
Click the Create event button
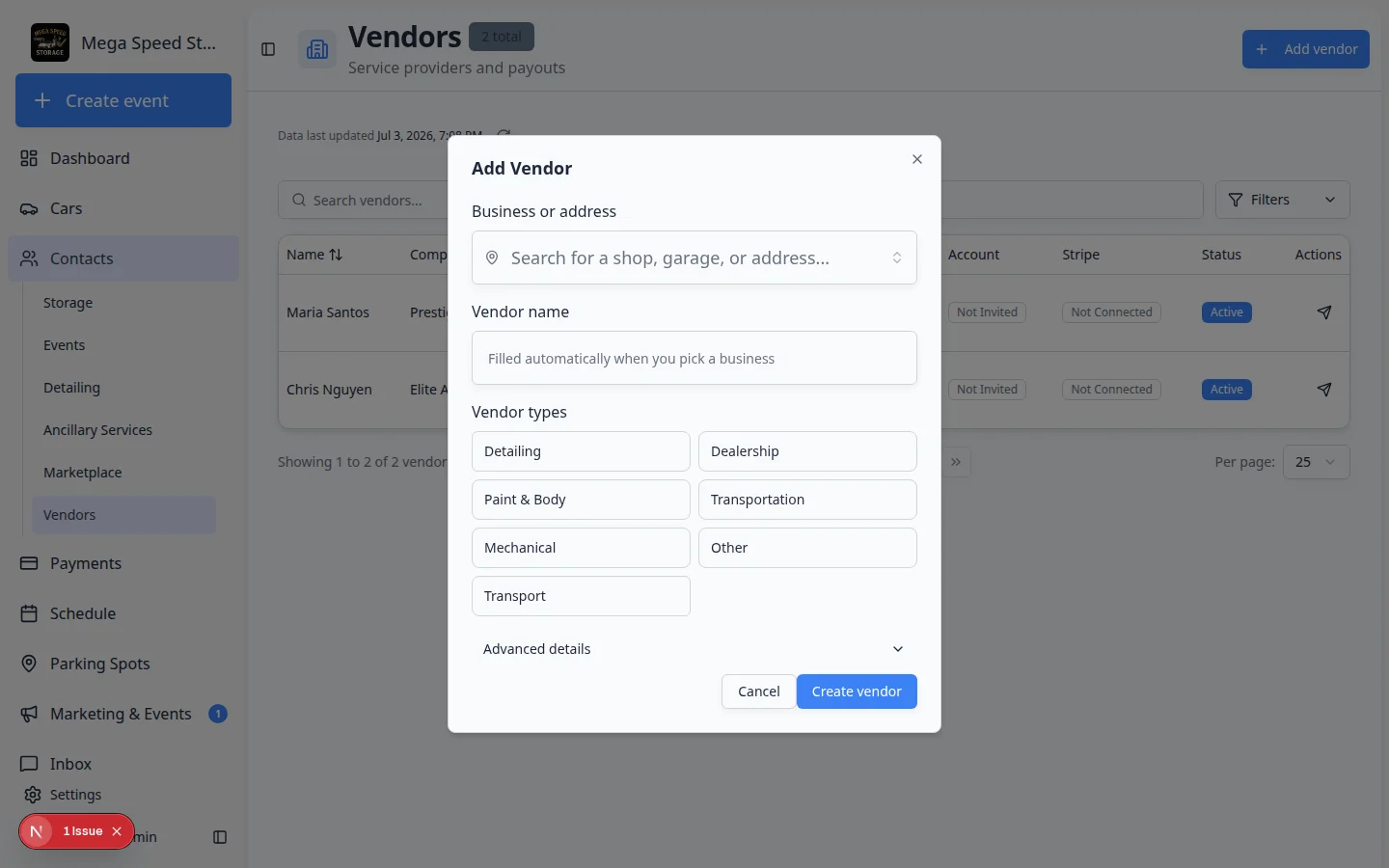coord(123,100)
